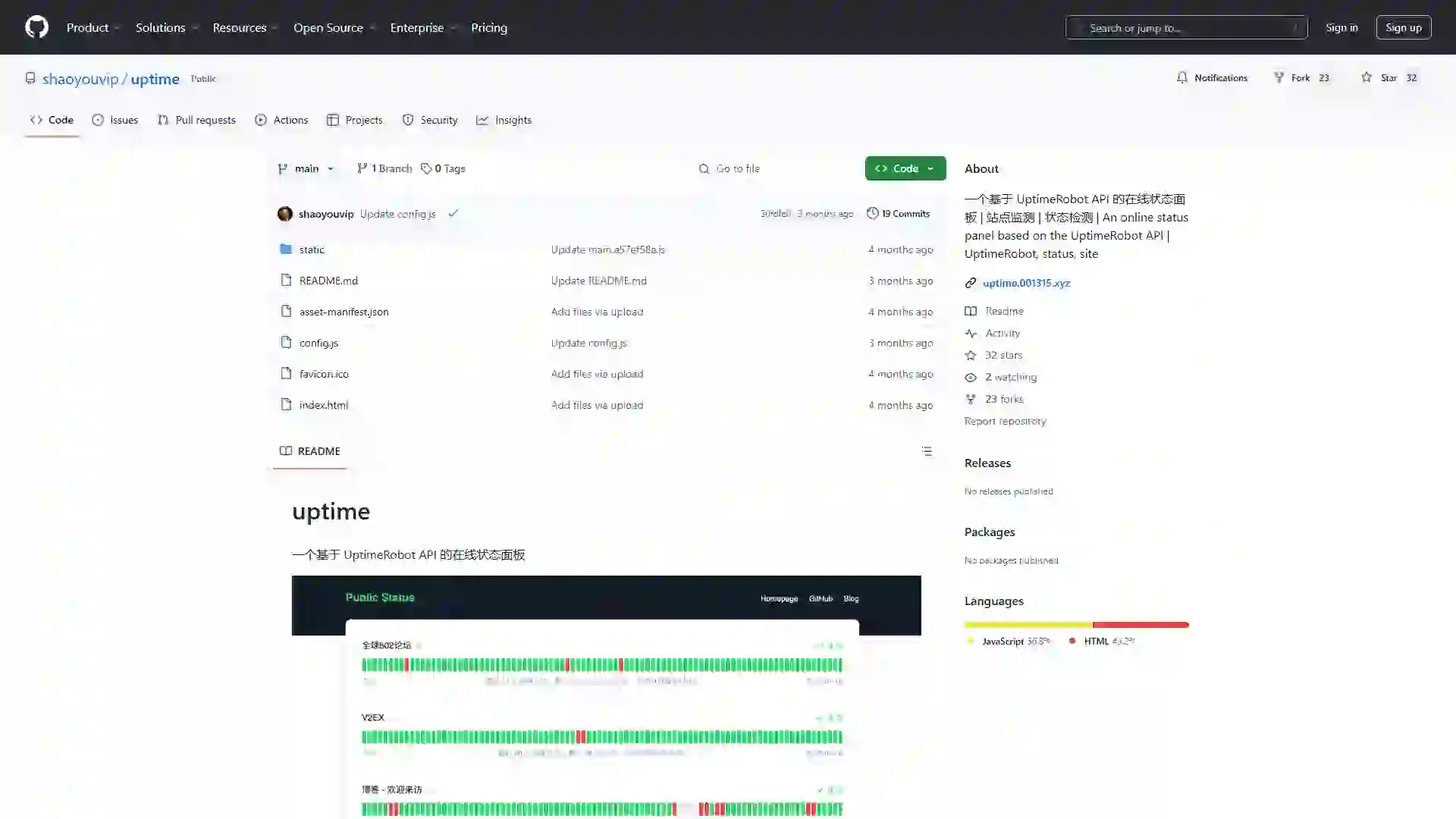Open the GitHub homepage logo
Screen dimensions: 1456x819
[36, 27]
